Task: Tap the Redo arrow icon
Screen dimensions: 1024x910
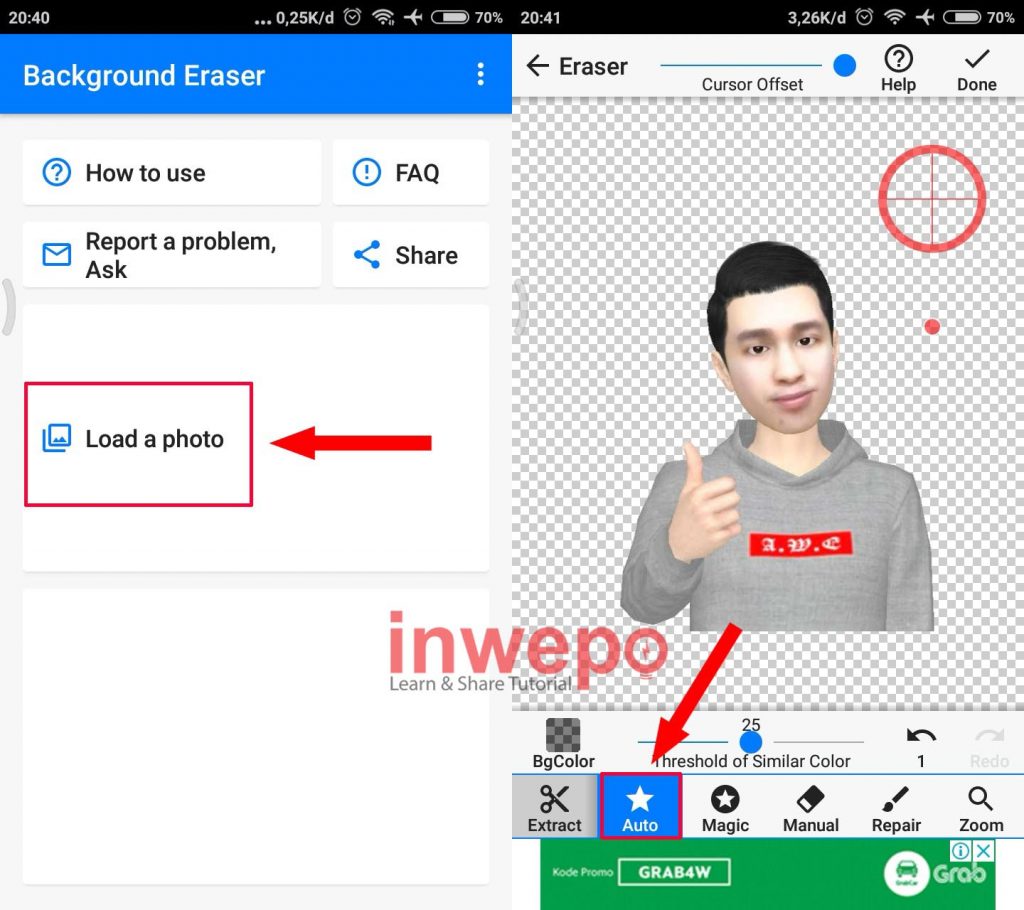Action: (x=989, y=736)
